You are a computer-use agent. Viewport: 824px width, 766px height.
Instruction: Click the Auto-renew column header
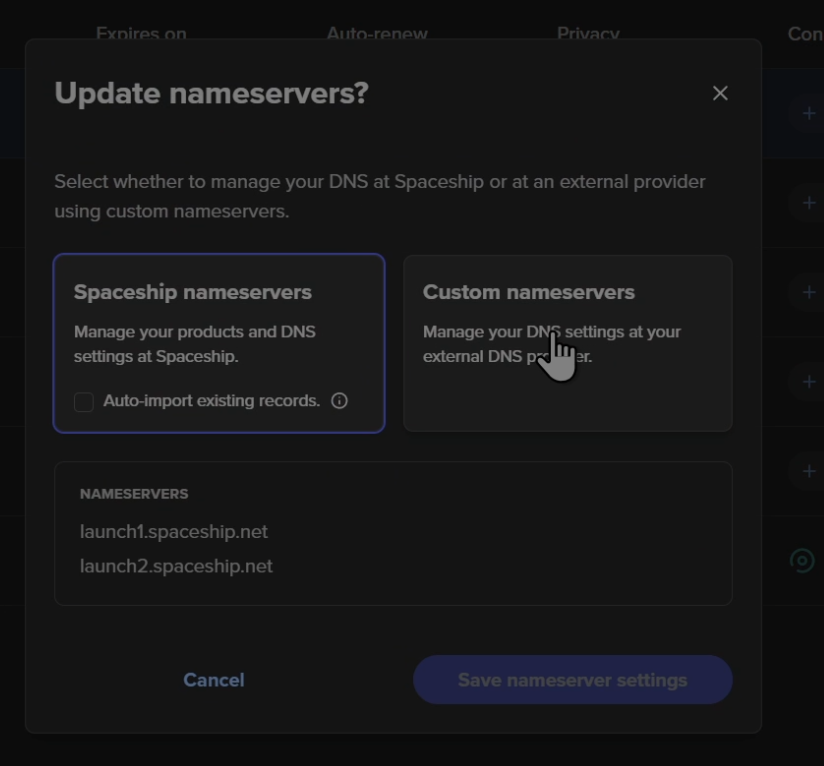point(377,34)
